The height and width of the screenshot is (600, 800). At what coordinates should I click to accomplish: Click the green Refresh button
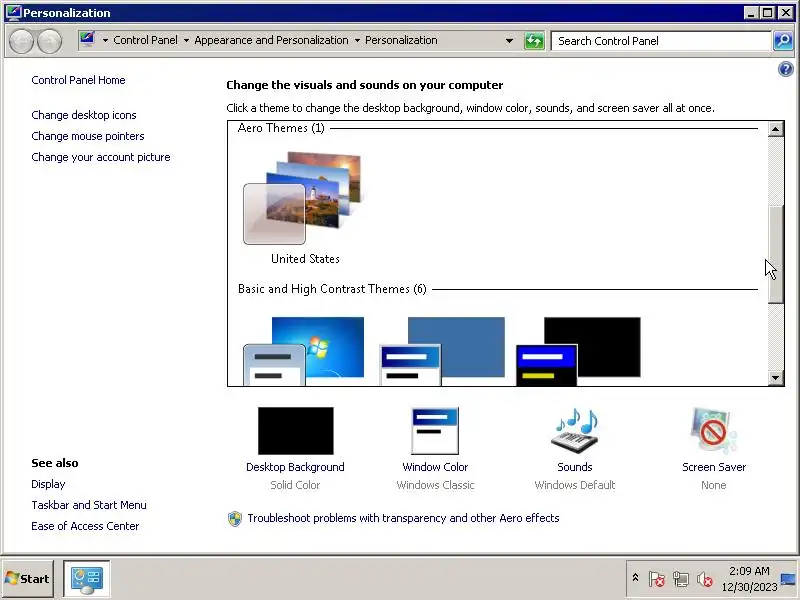[534, 41]
